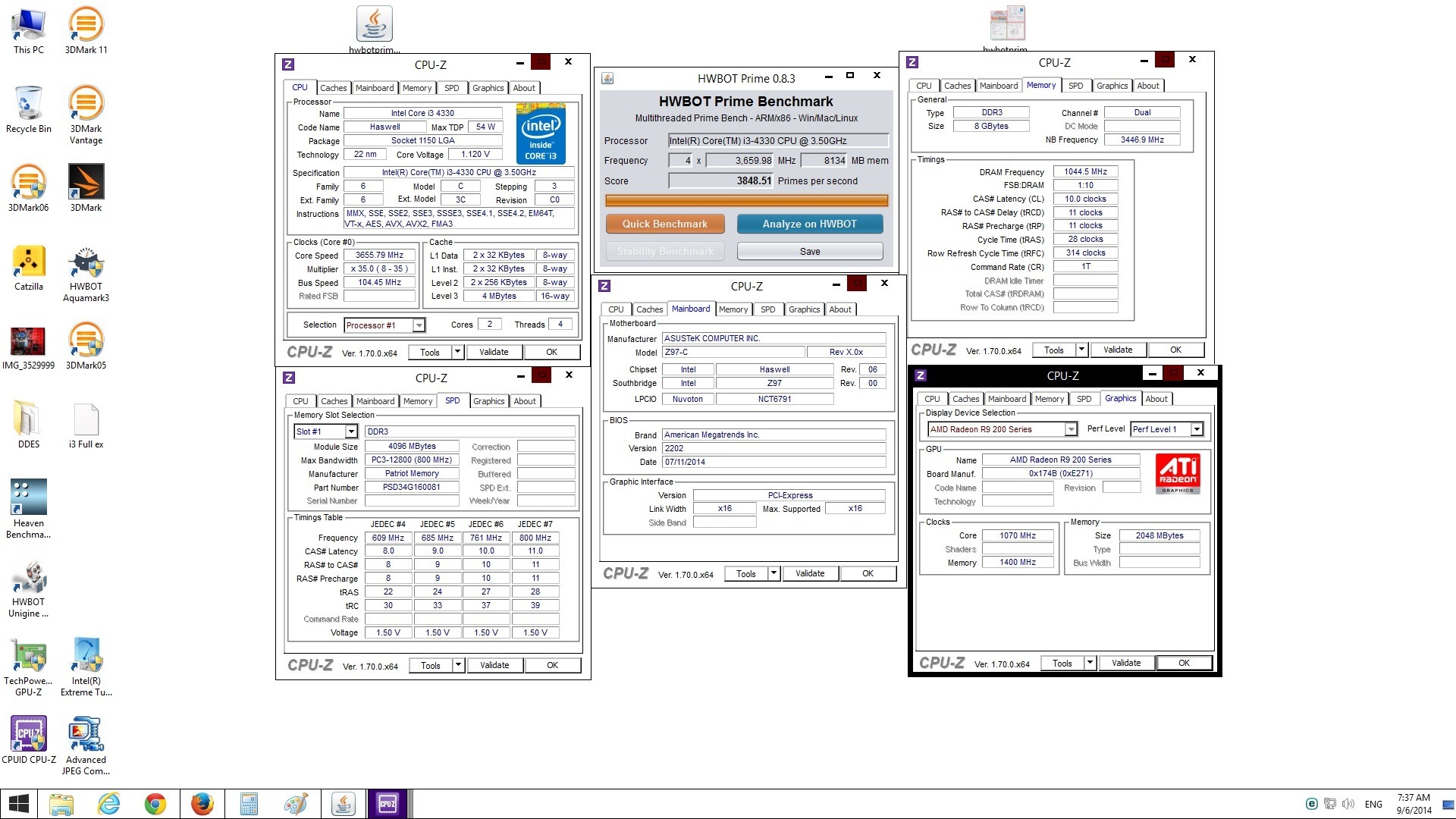This screenshot has width=1456, height=819.
Task: Click the HWBOT Prime orange progress bar
Action: pyautogui.click(x=746, y=201)
